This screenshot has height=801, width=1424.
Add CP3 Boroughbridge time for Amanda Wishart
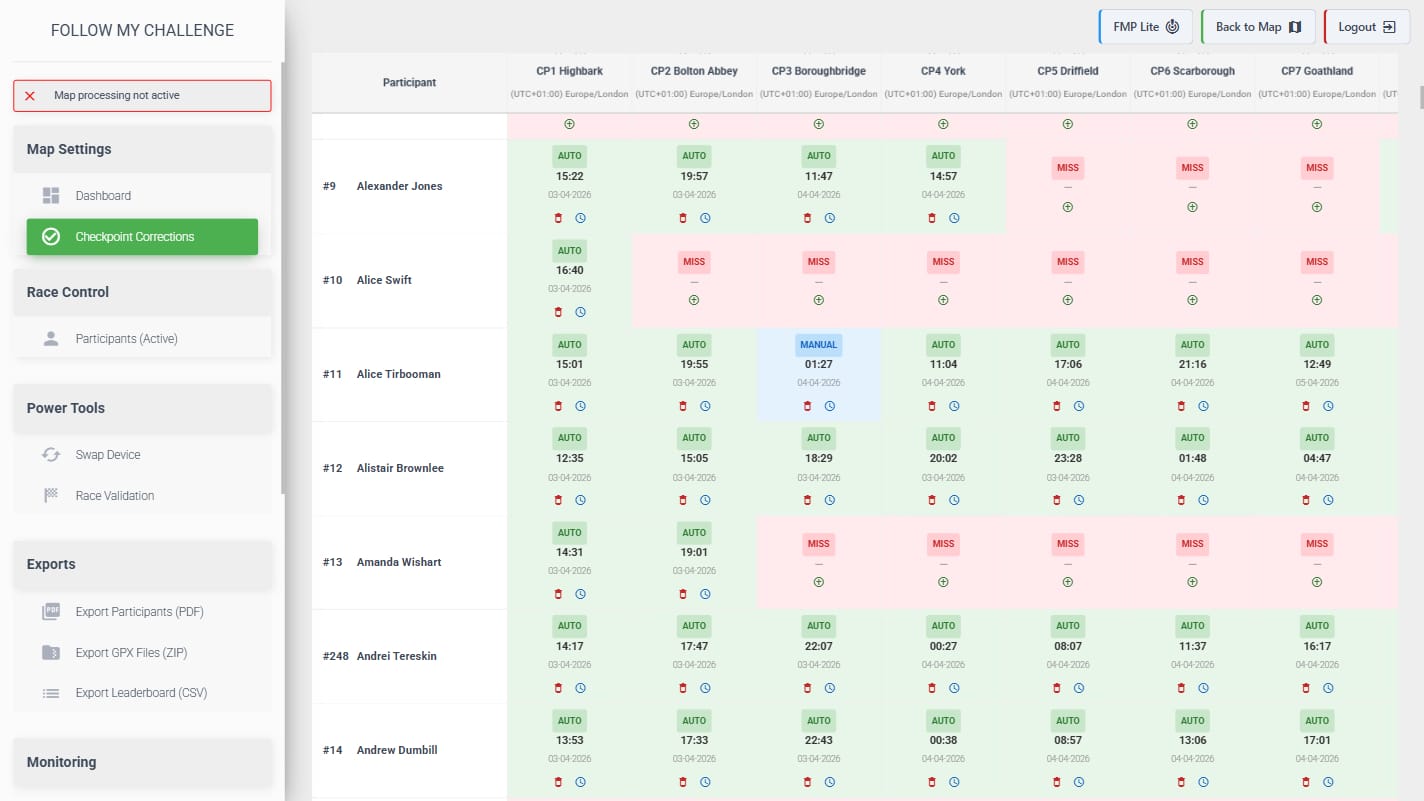click(x=818, y=582)
